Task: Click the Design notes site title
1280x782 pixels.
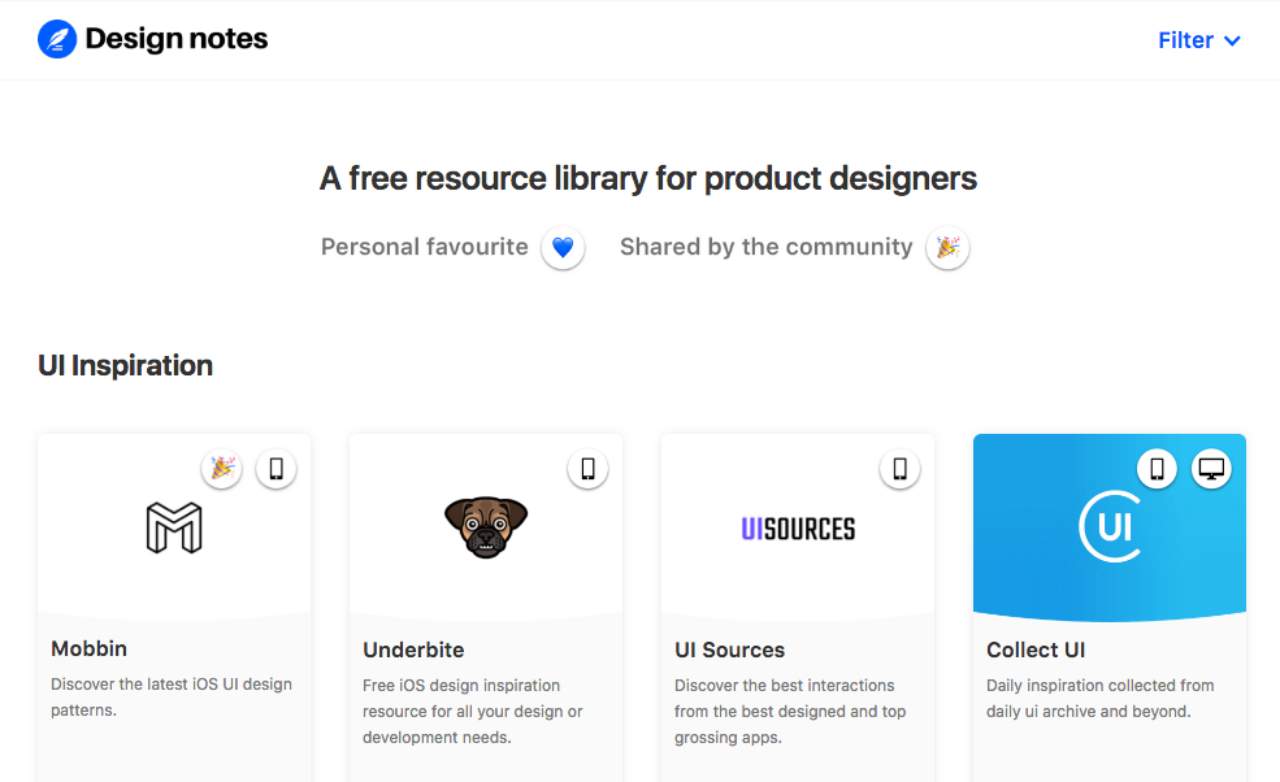Action: (x=177, y=39)
